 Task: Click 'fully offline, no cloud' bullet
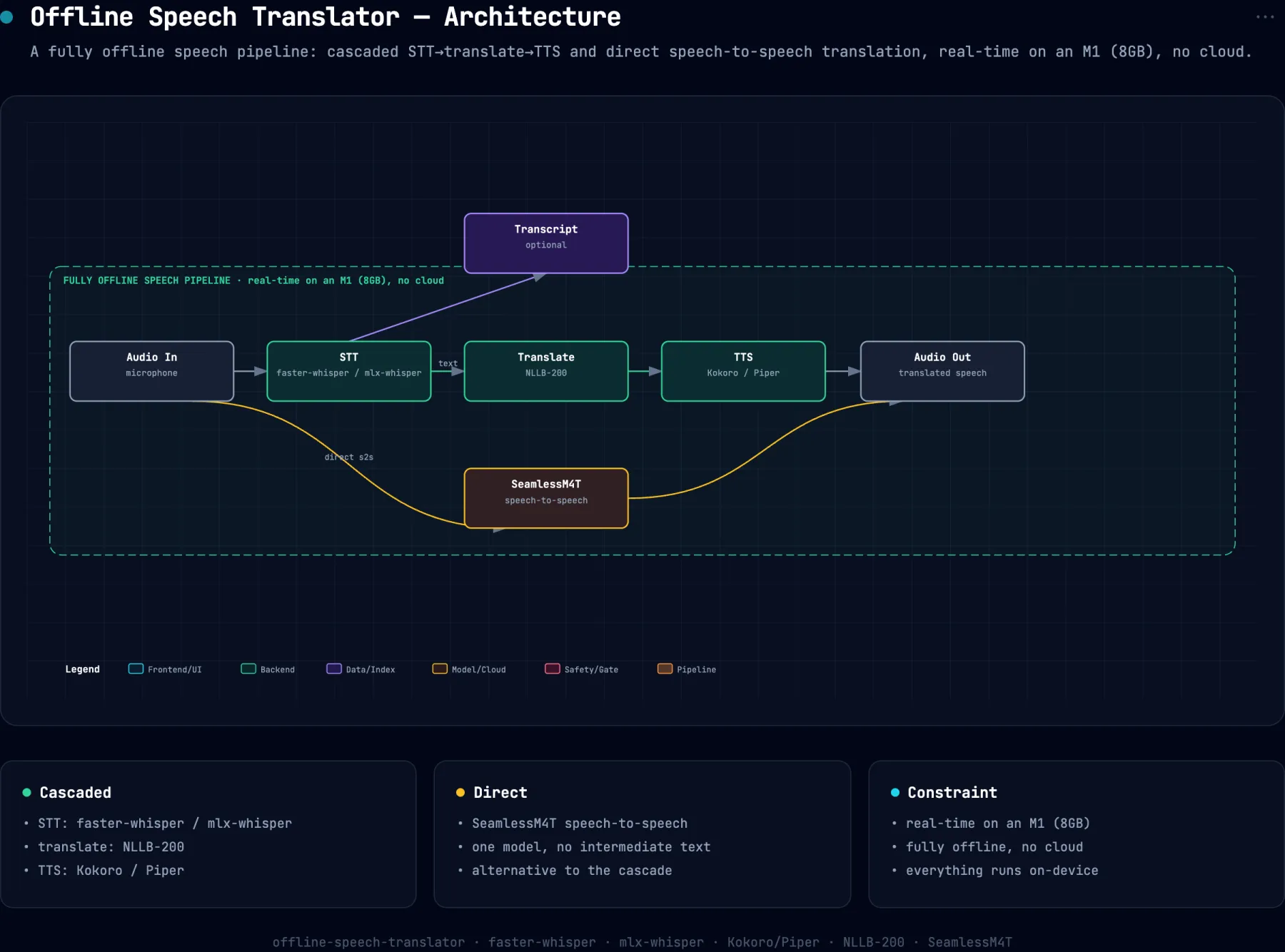coord(994,846)
